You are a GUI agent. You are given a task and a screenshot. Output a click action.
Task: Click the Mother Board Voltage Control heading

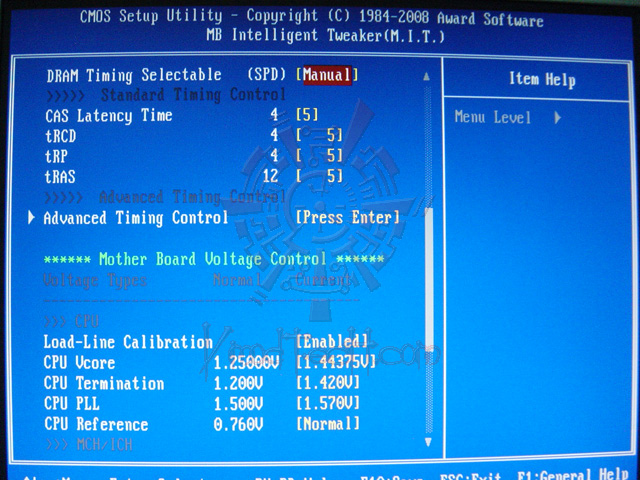[x=214, y=259]
